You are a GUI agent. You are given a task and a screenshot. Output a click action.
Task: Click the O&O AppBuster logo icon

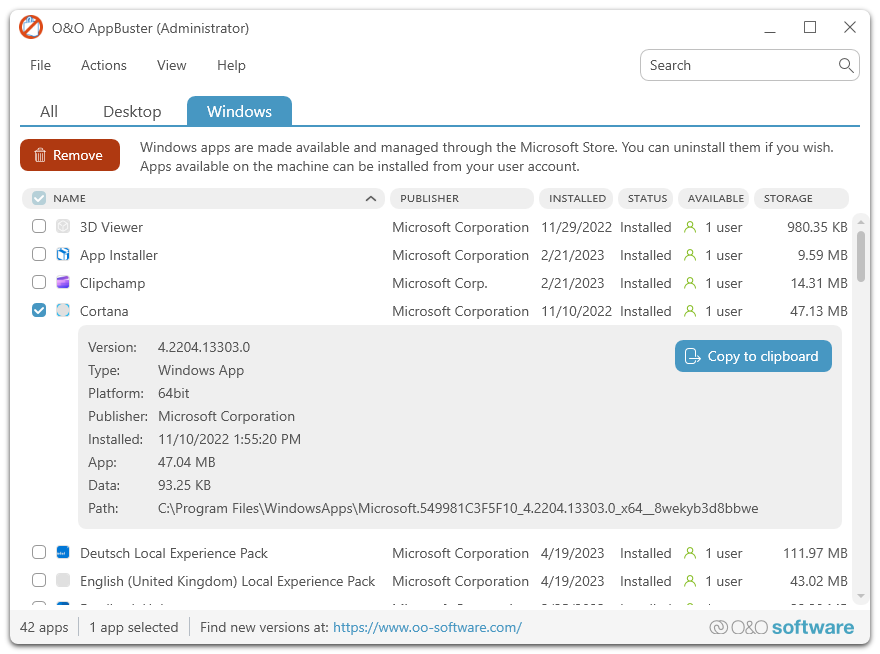(x=31, y=28)
